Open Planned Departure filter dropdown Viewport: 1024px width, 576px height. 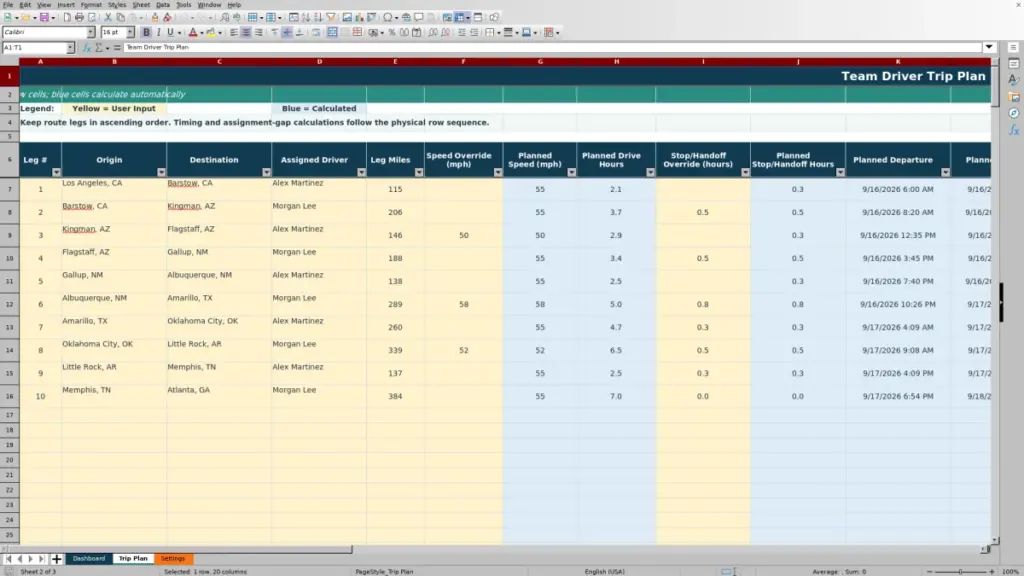tap(946, 172)
